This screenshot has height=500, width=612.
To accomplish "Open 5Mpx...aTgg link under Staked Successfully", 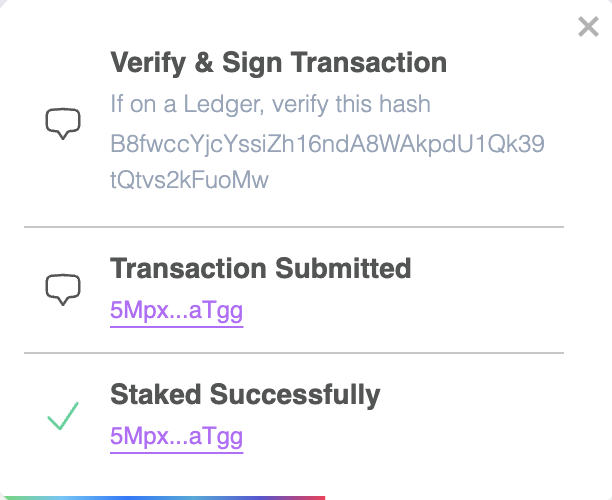I will point(176,437).
